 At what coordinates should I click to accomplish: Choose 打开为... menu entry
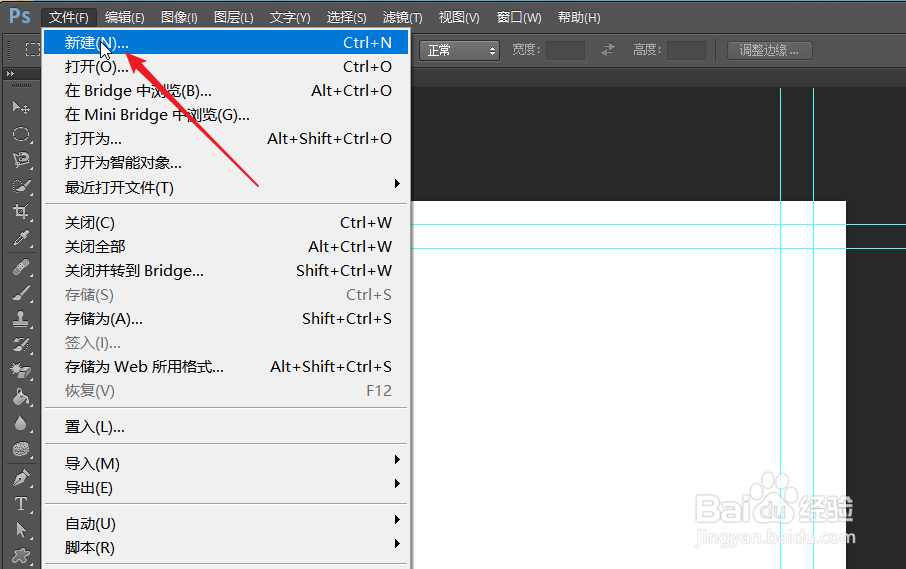(226, 139)
